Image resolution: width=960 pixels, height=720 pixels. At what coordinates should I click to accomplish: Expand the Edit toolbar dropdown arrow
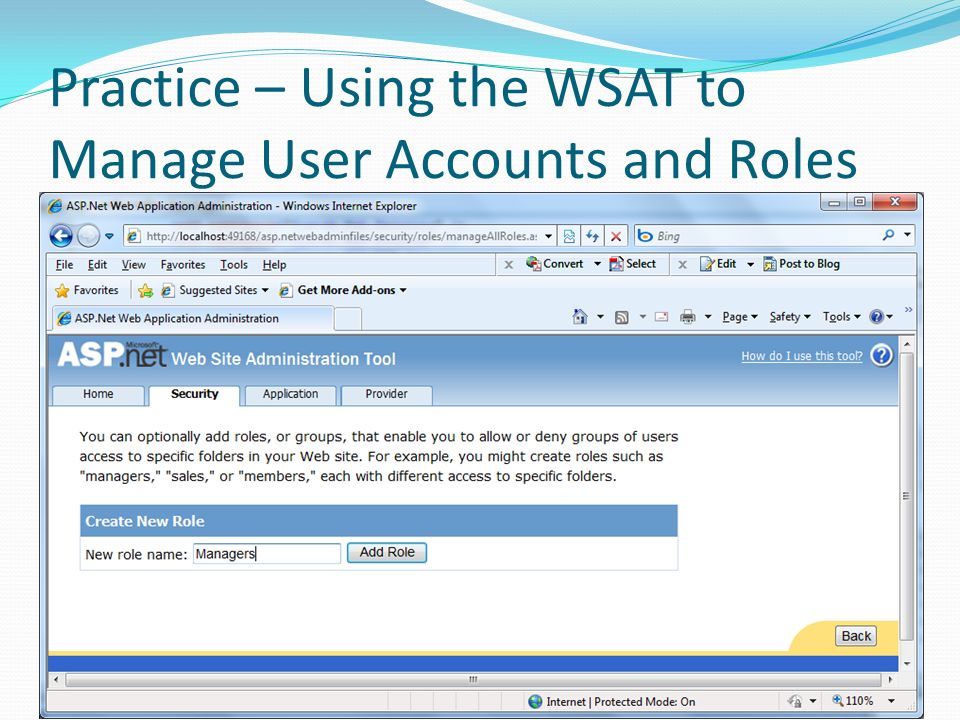(750, 264)
